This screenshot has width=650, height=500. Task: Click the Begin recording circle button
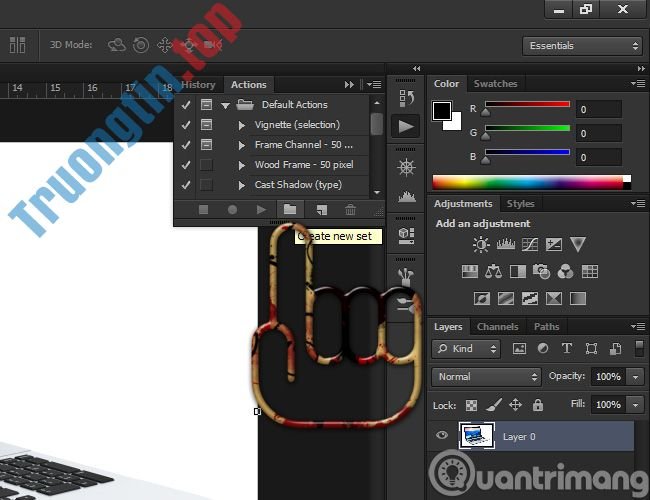pos(233,210)
